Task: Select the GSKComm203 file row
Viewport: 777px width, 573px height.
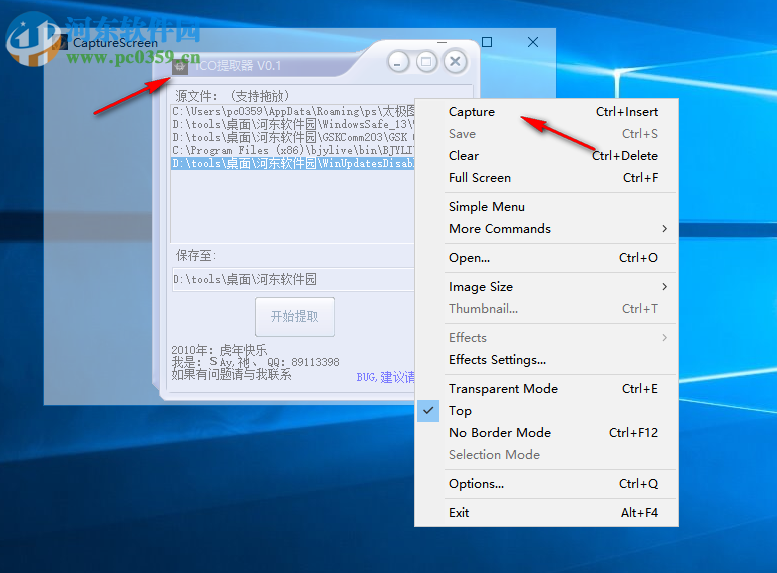Action: click(x=293, y=137)
